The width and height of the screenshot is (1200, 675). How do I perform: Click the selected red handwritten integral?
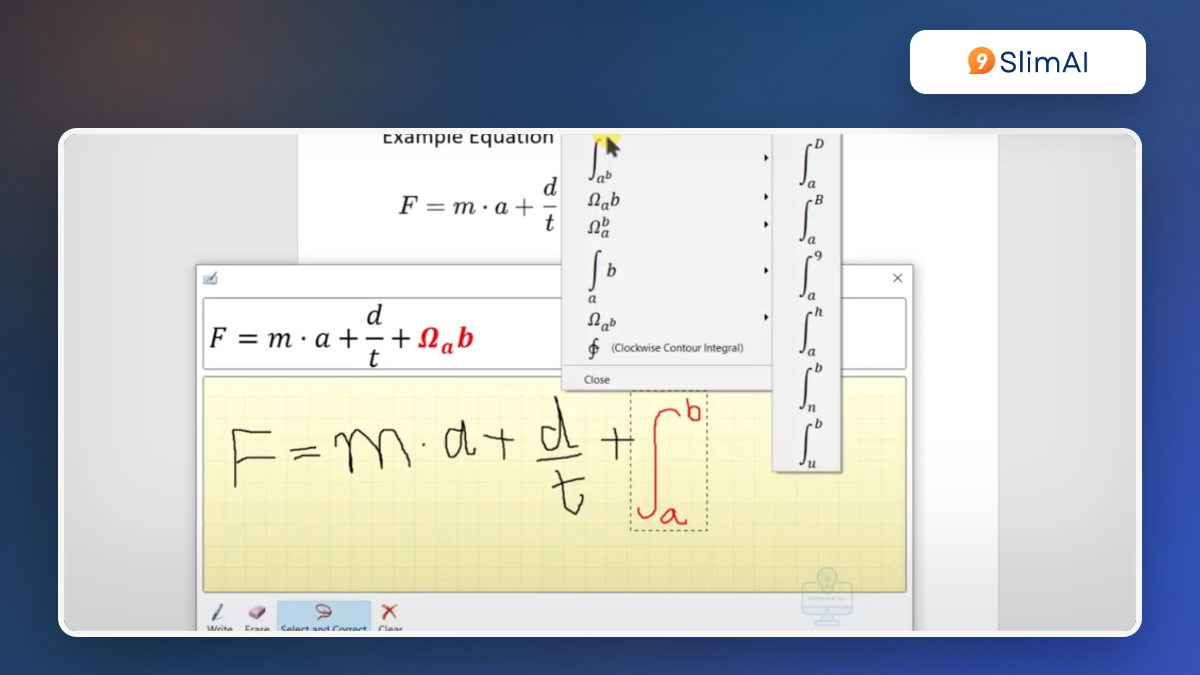669,461
